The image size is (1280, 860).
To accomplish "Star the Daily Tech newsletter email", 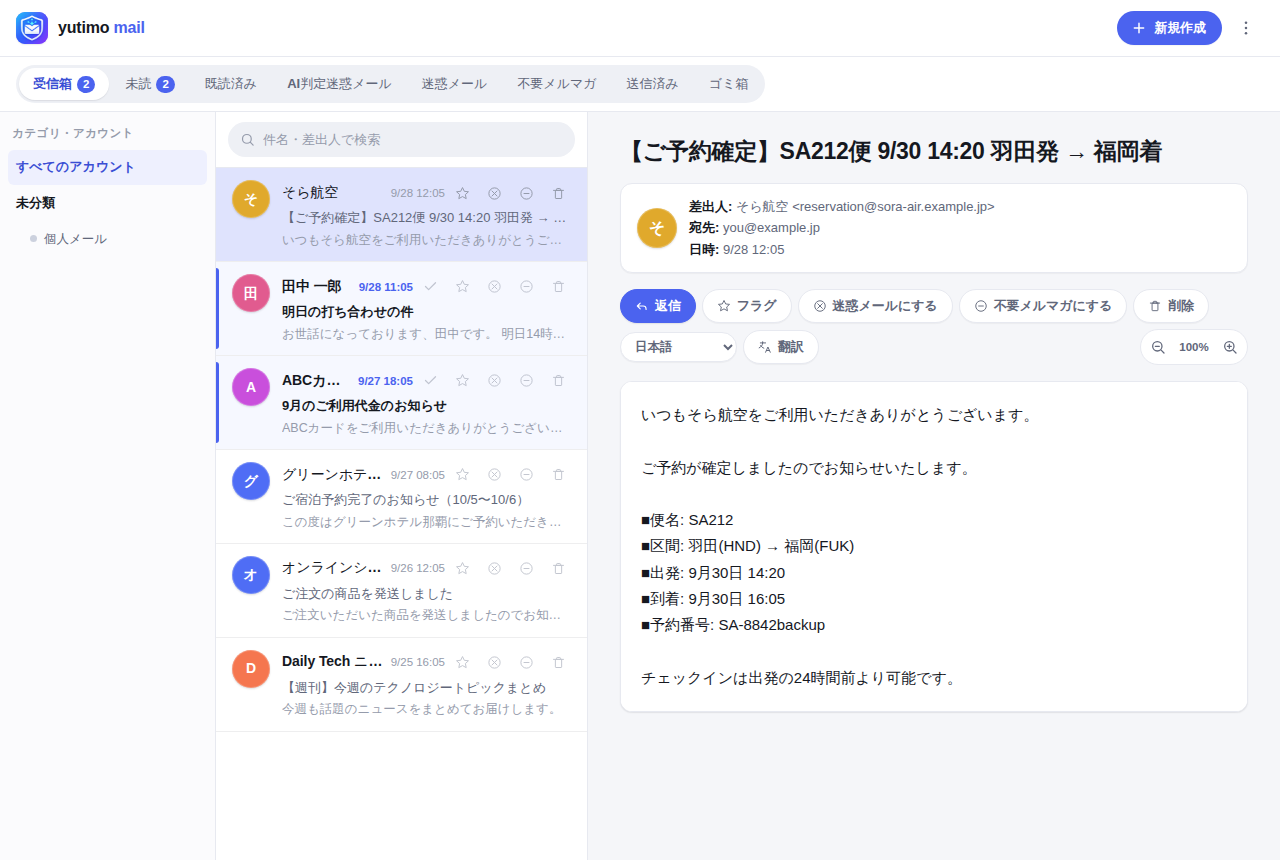I will click(462, 662).
